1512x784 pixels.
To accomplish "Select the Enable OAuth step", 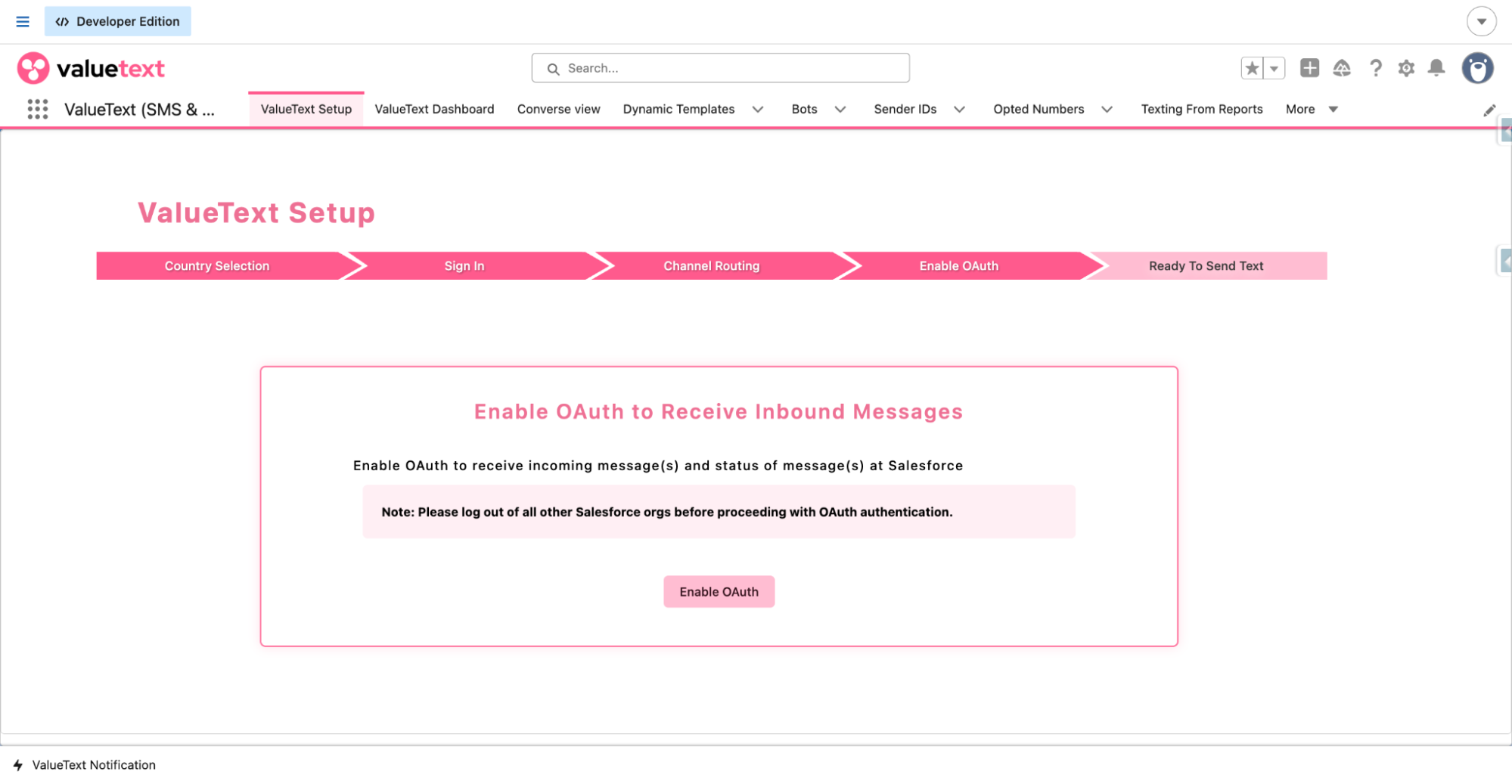I will [958, 266].
